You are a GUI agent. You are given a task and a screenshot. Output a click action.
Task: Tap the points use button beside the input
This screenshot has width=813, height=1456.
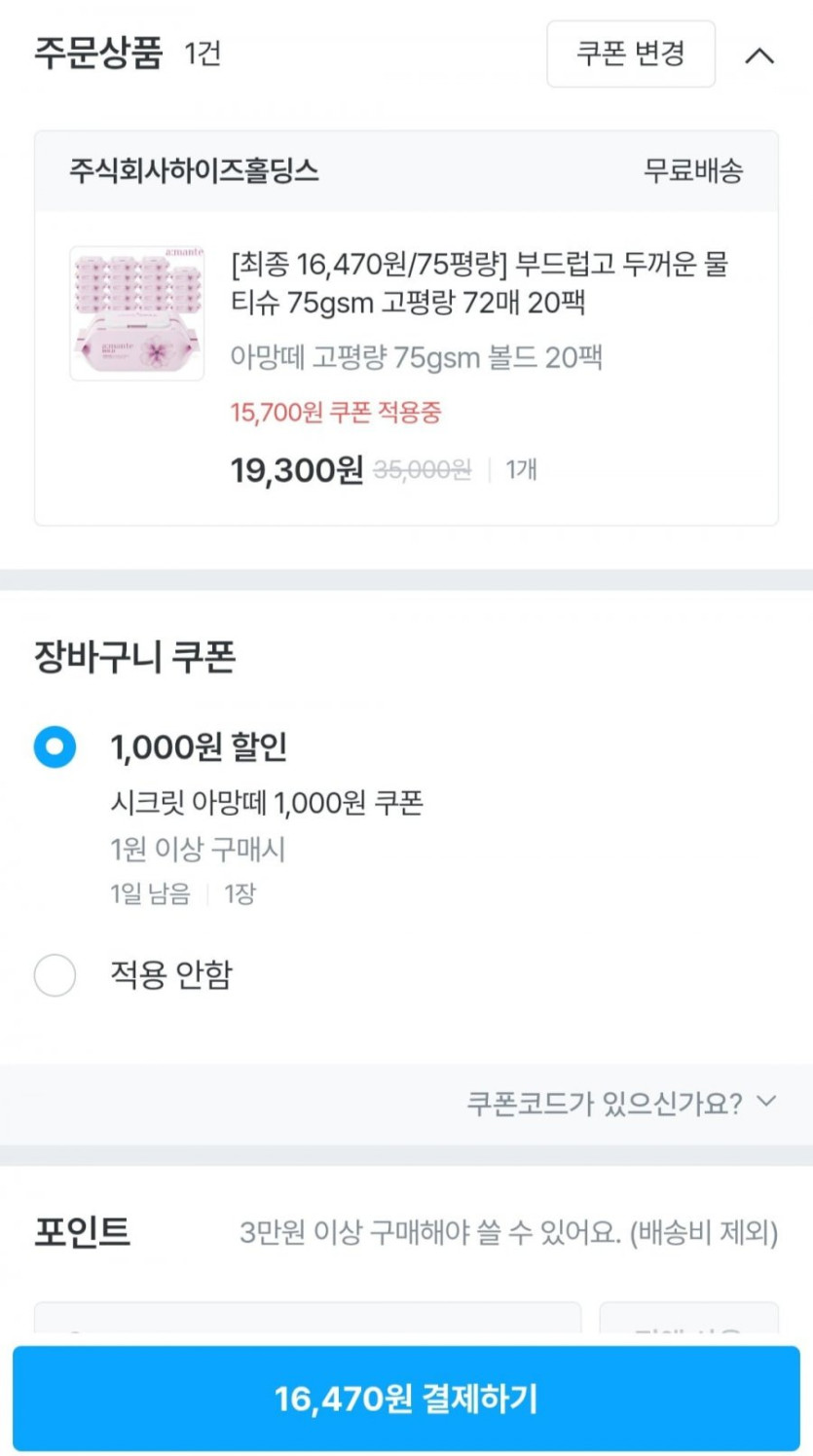(688, 1319)
